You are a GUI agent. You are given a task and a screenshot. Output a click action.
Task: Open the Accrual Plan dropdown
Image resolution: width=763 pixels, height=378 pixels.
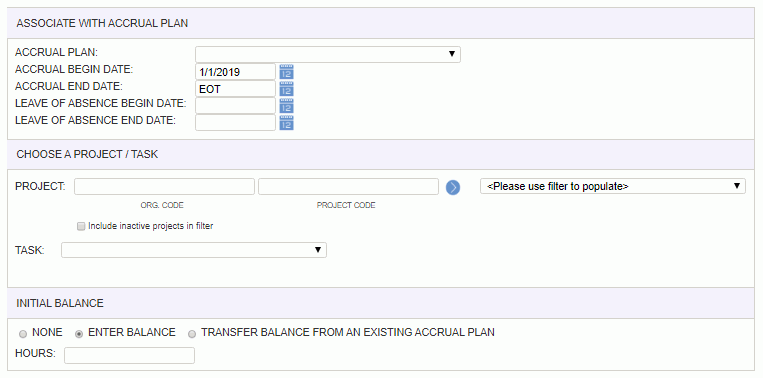pos(327,54)
